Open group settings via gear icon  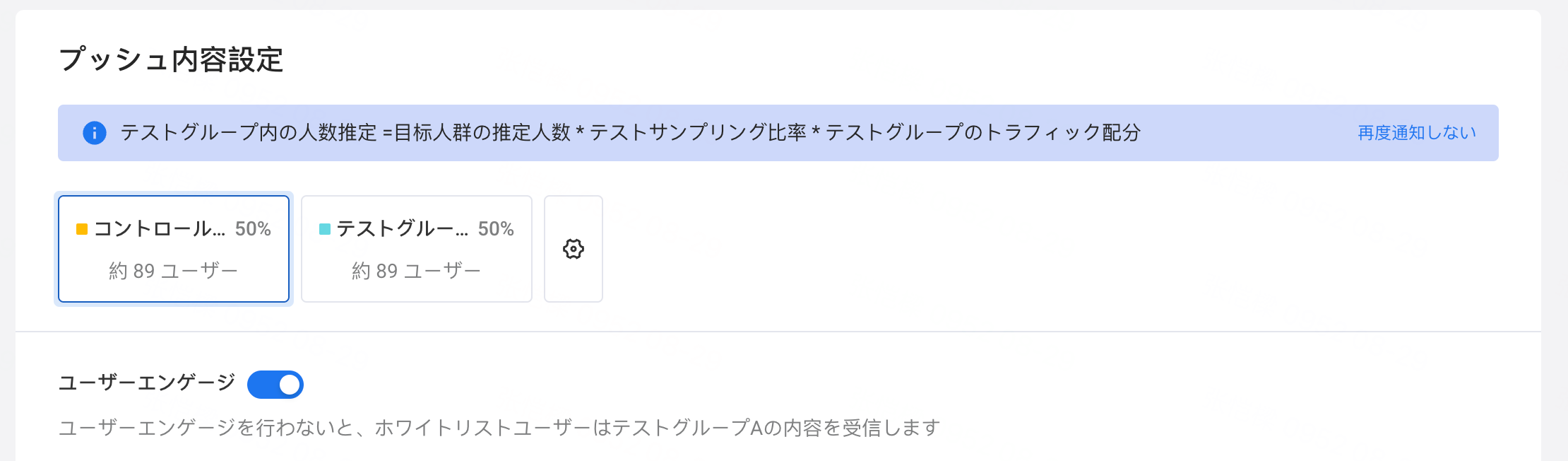[573, 249]
